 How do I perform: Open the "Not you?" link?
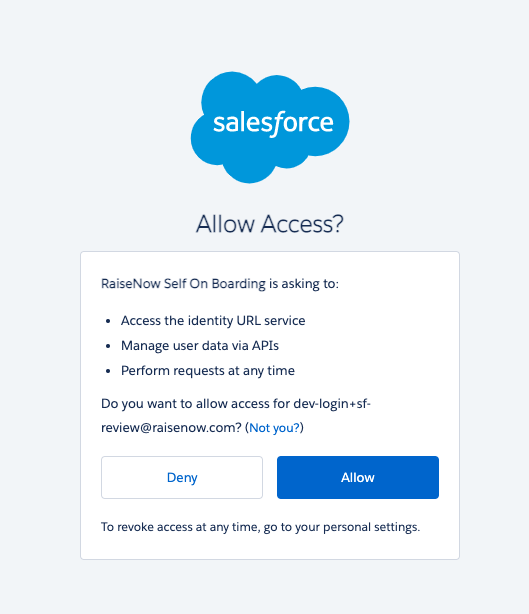pyautogui.click(x=274, y=428)
